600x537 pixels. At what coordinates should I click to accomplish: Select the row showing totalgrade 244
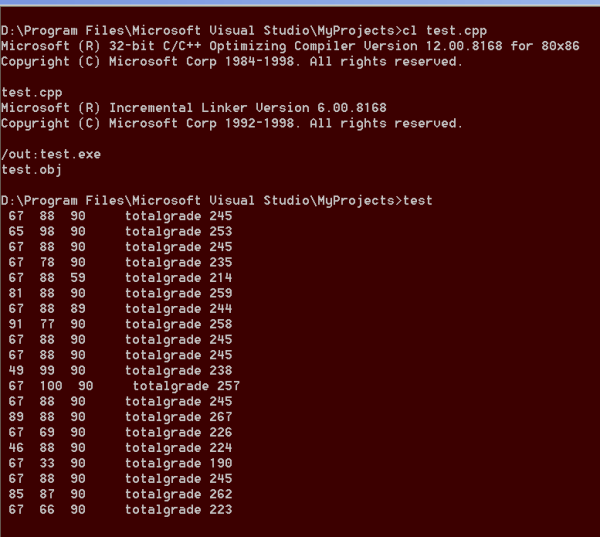point(120,309)
